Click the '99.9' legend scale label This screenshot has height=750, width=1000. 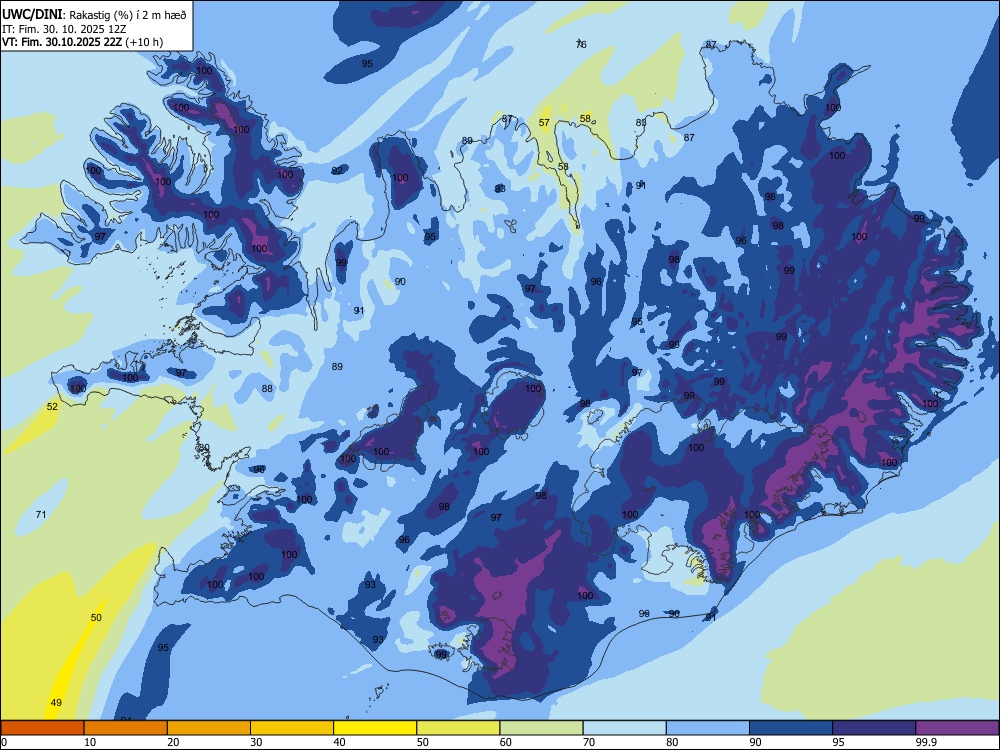925,742
